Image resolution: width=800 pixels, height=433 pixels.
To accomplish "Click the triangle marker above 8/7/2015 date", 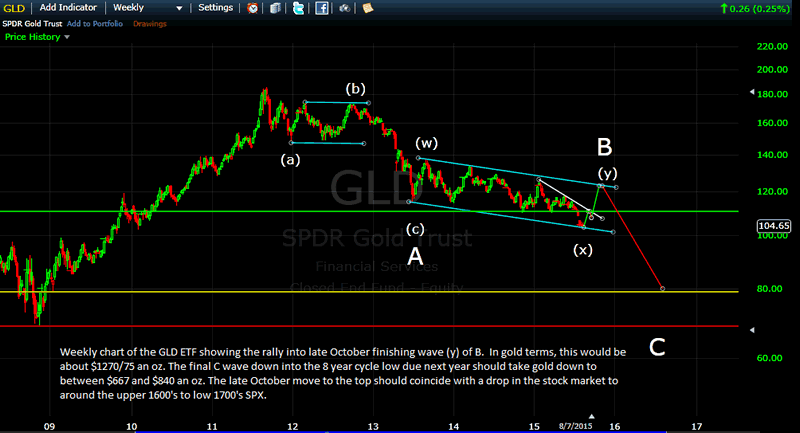I will pos(592,417).
